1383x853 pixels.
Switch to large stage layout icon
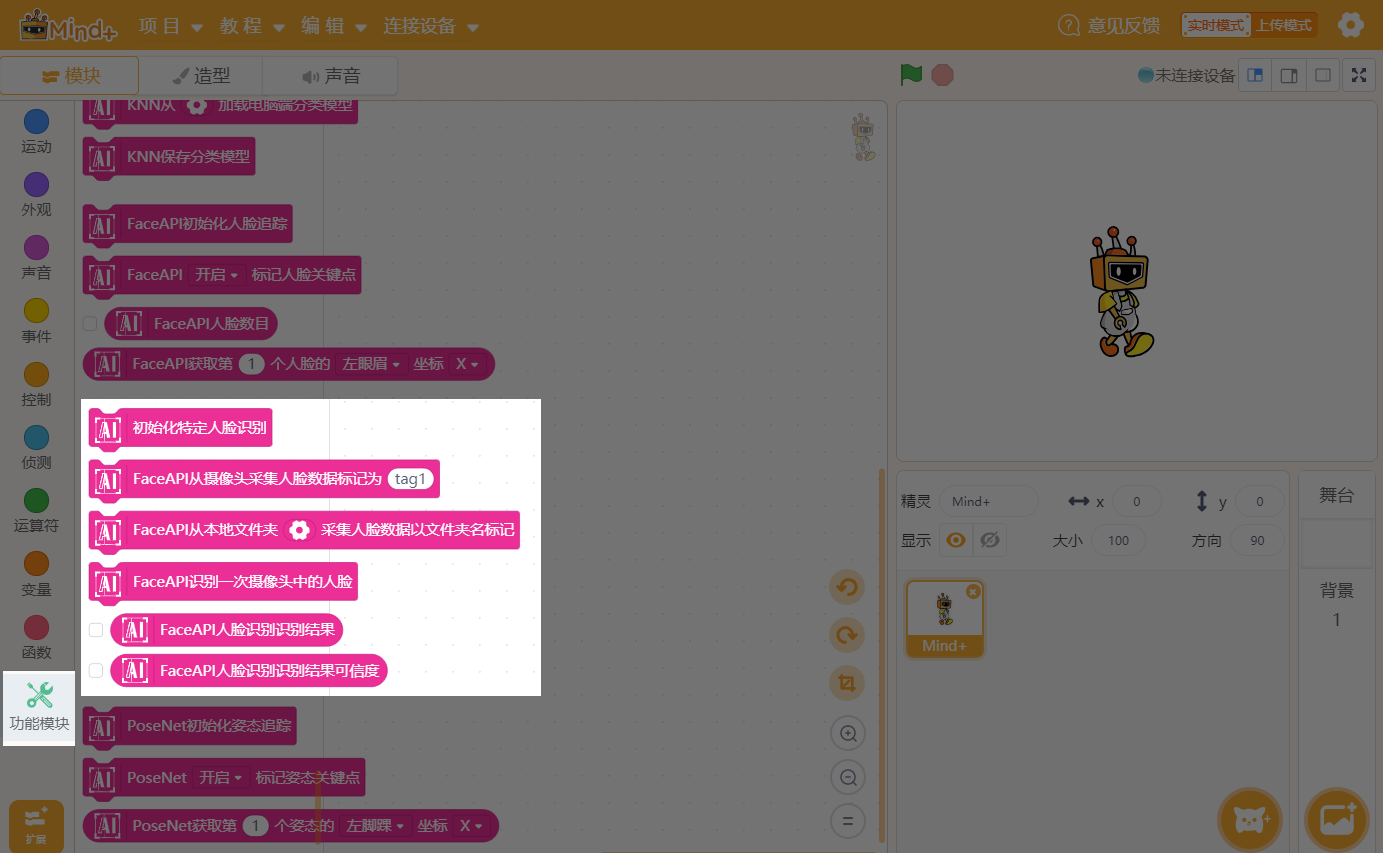1288,75
